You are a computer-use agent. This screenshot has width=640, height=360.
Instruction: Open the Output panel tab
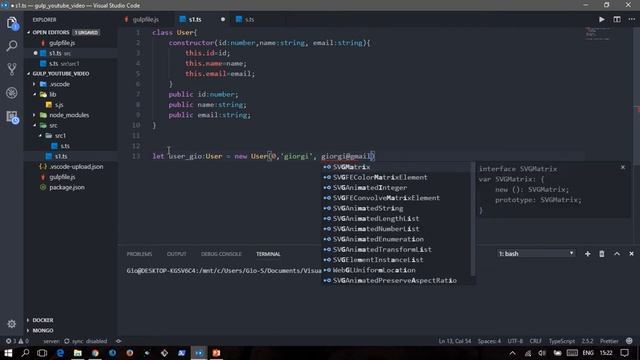pos(176,254)
